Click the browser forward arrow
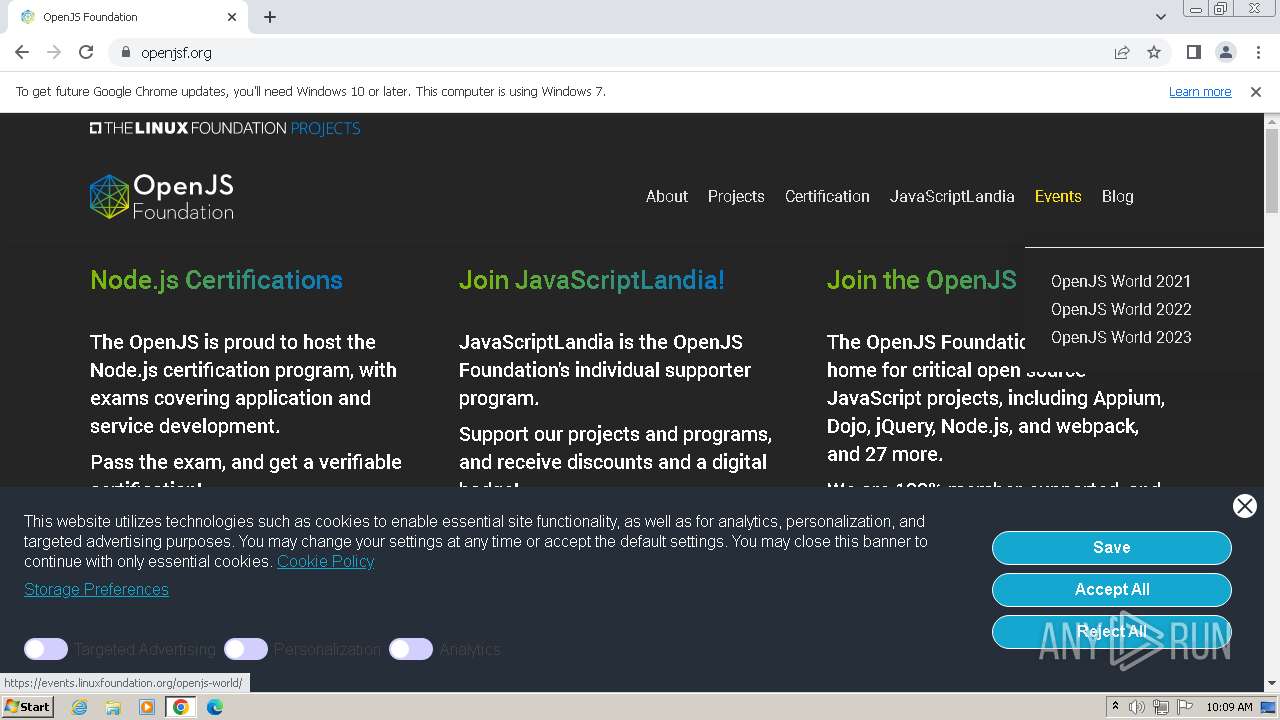The image size is (1280, 720). (54, 53)
